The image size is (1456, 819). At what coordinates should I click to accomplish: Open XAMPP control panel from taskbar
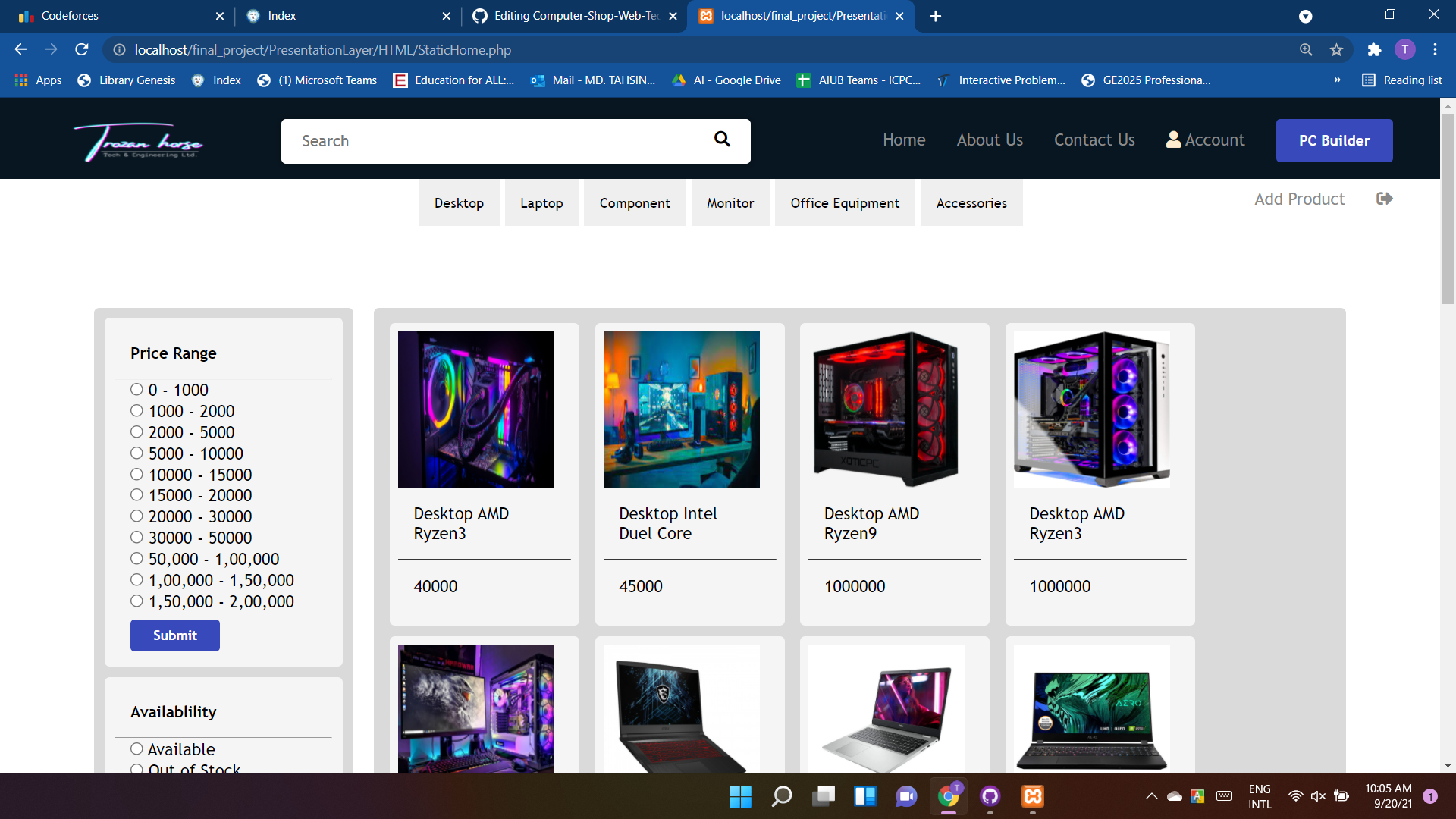1032,797
